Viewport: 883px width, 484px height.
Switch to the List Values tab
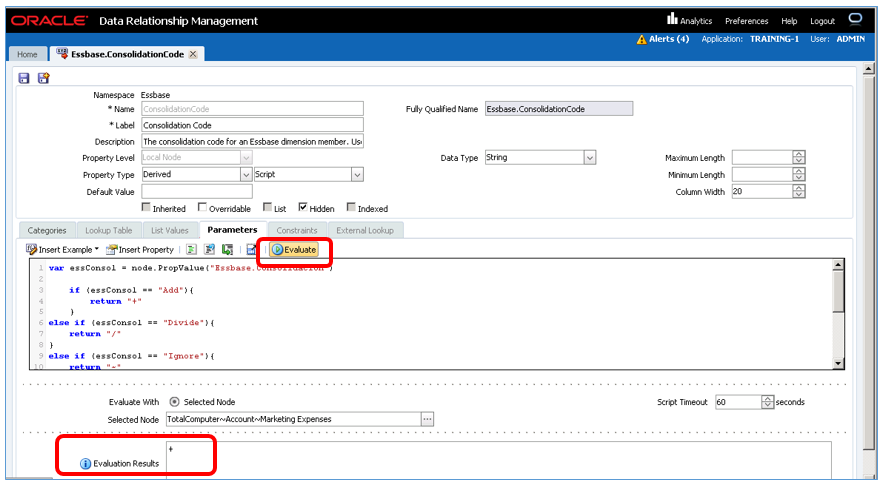(170, 230)
